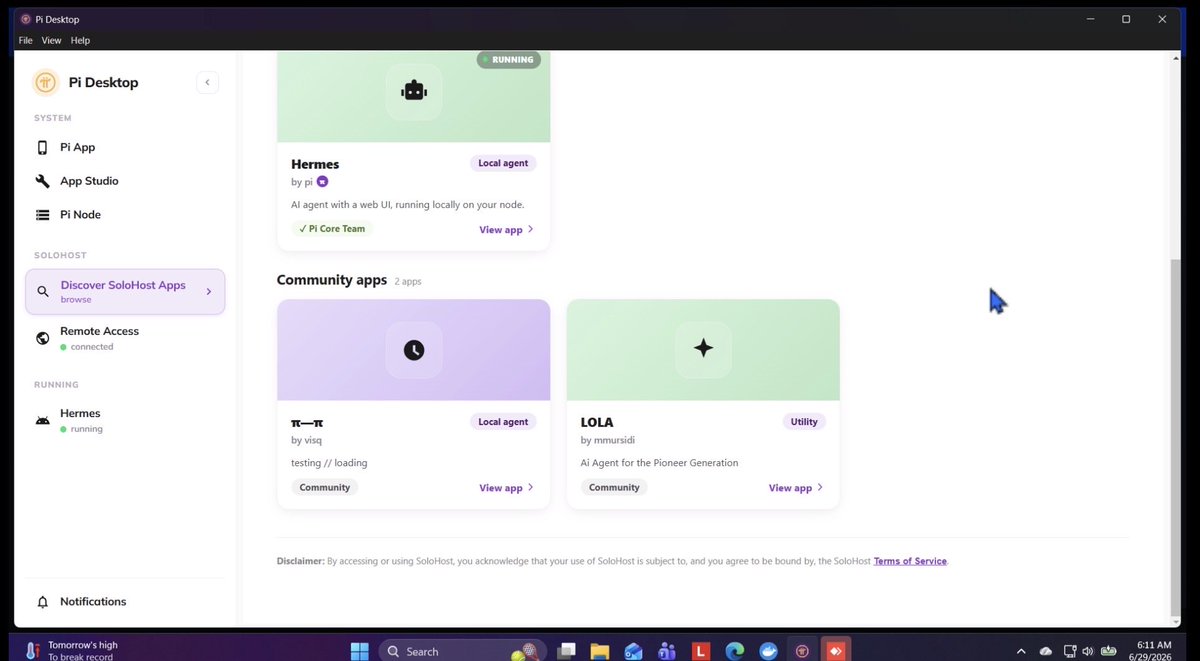This screenshot has width=1200, height=661.
Task: Open the View menu
Action: click(51, 40)
